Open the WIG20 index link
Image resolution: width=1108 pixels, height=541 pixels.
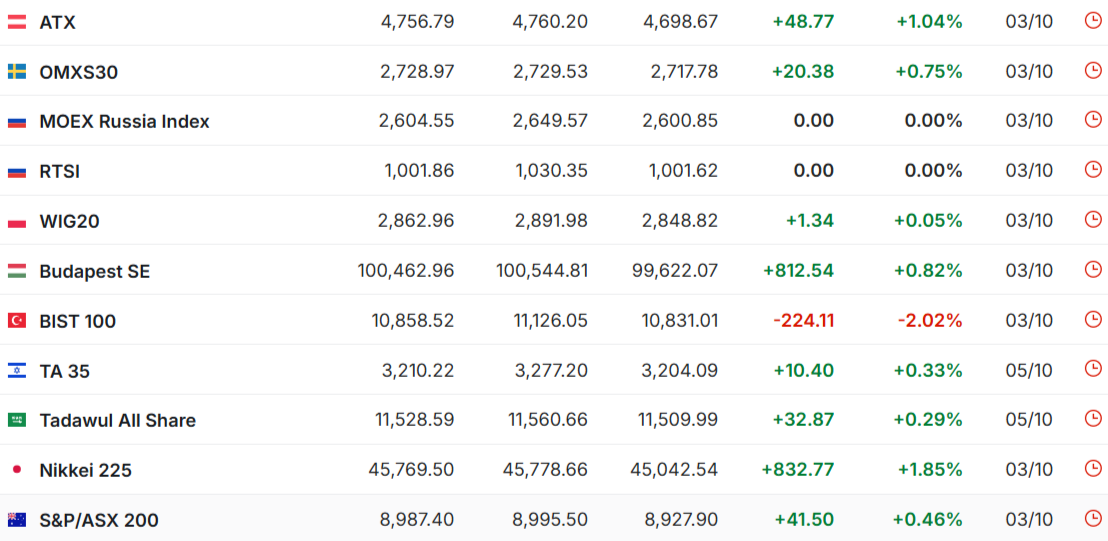[x=69, y=221]
